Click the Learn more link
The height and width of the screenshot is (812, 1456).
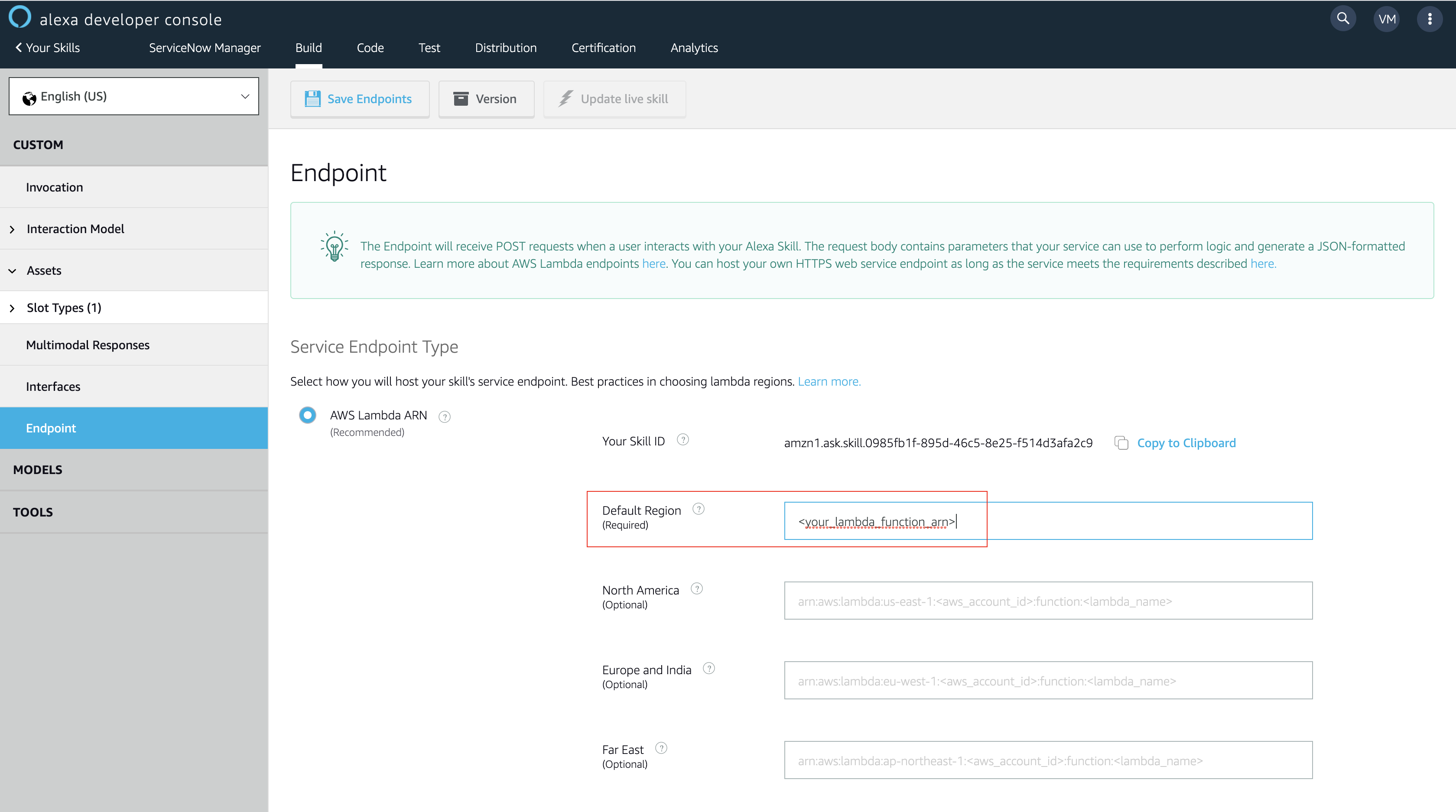[829, 381]
